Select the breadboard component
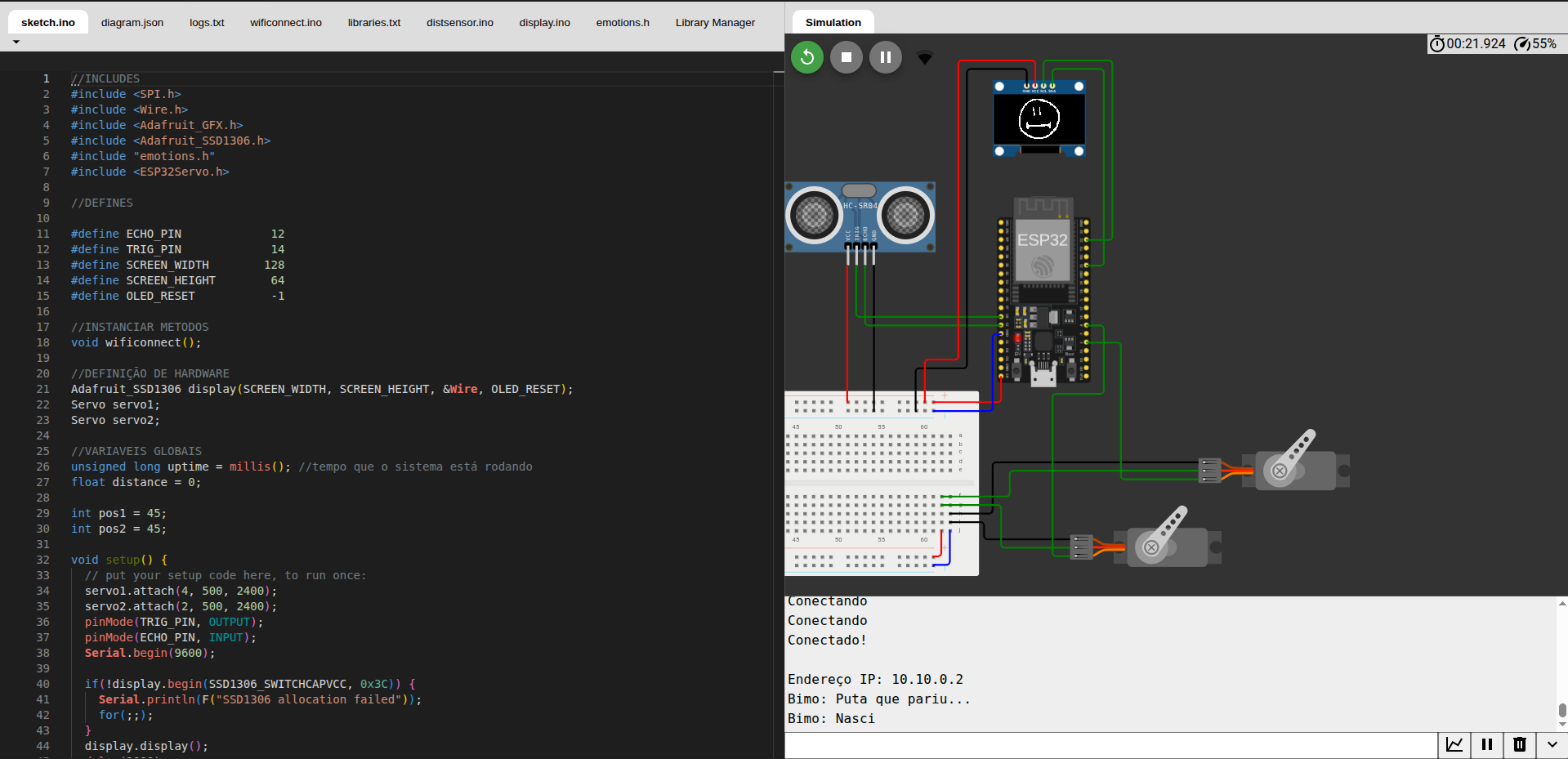This screenshot has width=1568, height=759. tap(882, 484)
